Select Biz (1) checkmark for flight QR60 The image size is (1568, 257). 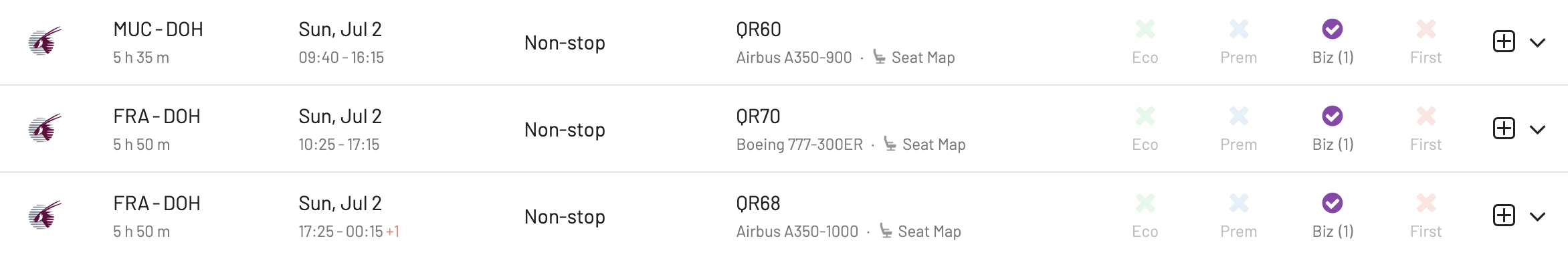pyautogui.click(x=1333, y=29)
